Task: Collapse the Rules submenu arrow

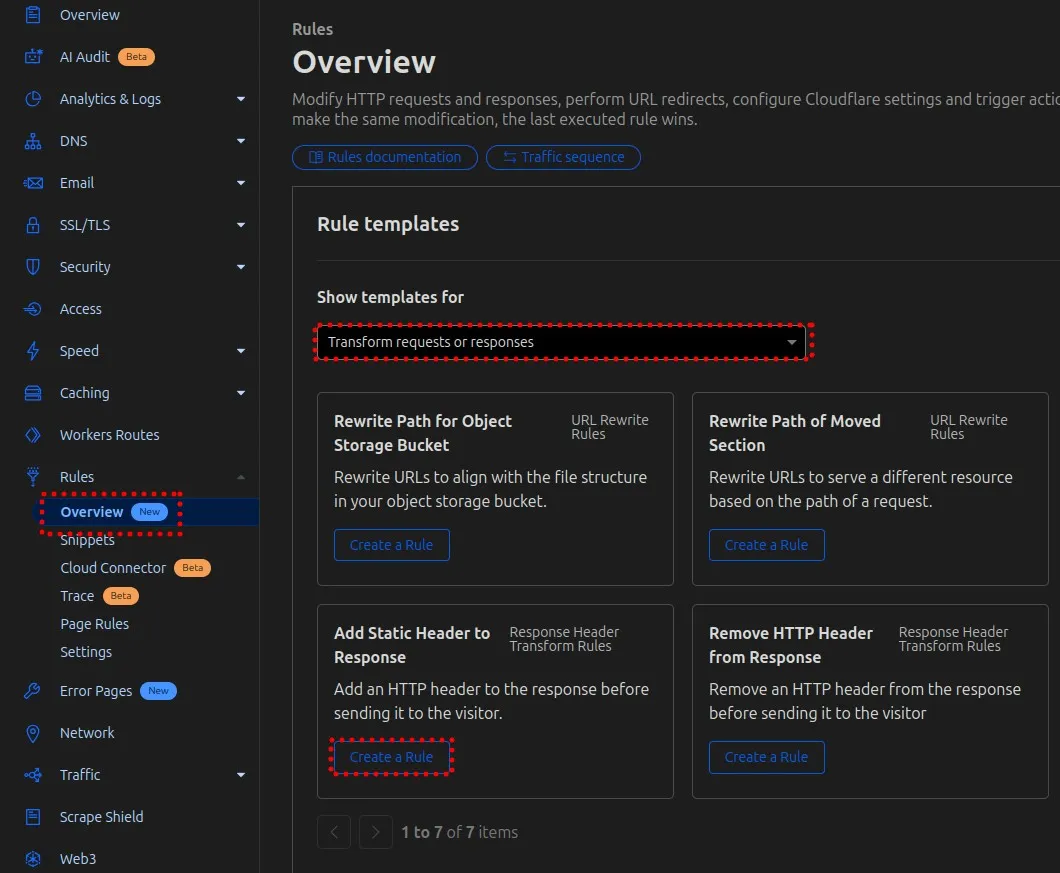Action: point(241,477)
